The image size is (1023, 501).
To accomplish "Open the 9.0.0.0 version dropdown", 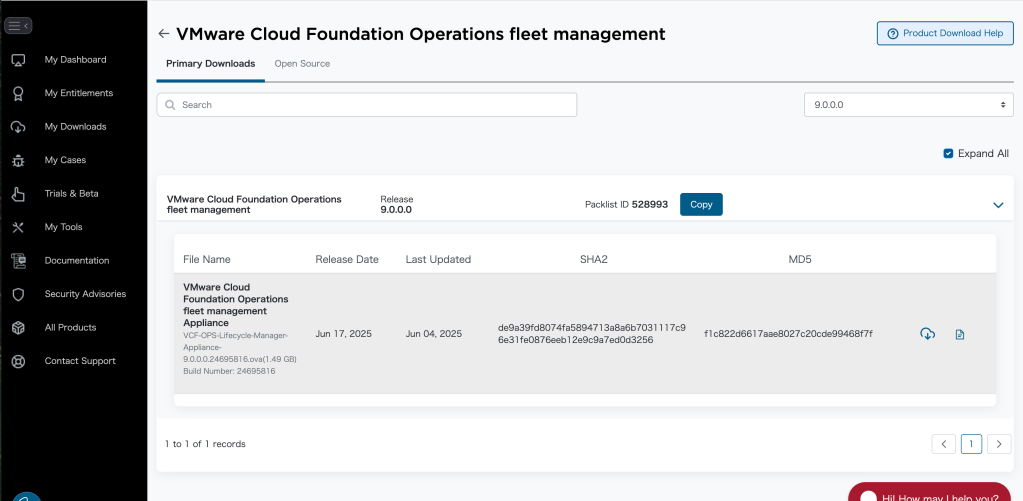I will click(x=908, y=104).
